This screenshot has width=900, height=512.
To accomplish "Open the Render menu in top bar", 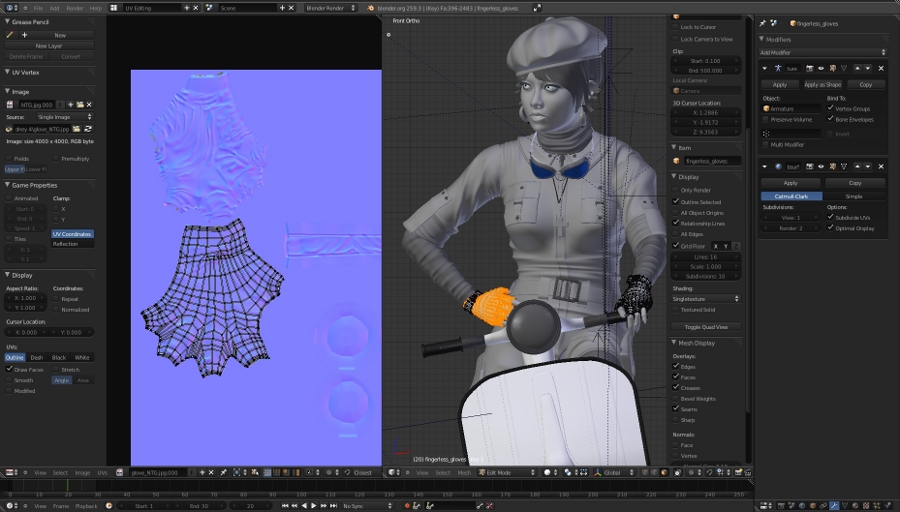I will 75,8.
